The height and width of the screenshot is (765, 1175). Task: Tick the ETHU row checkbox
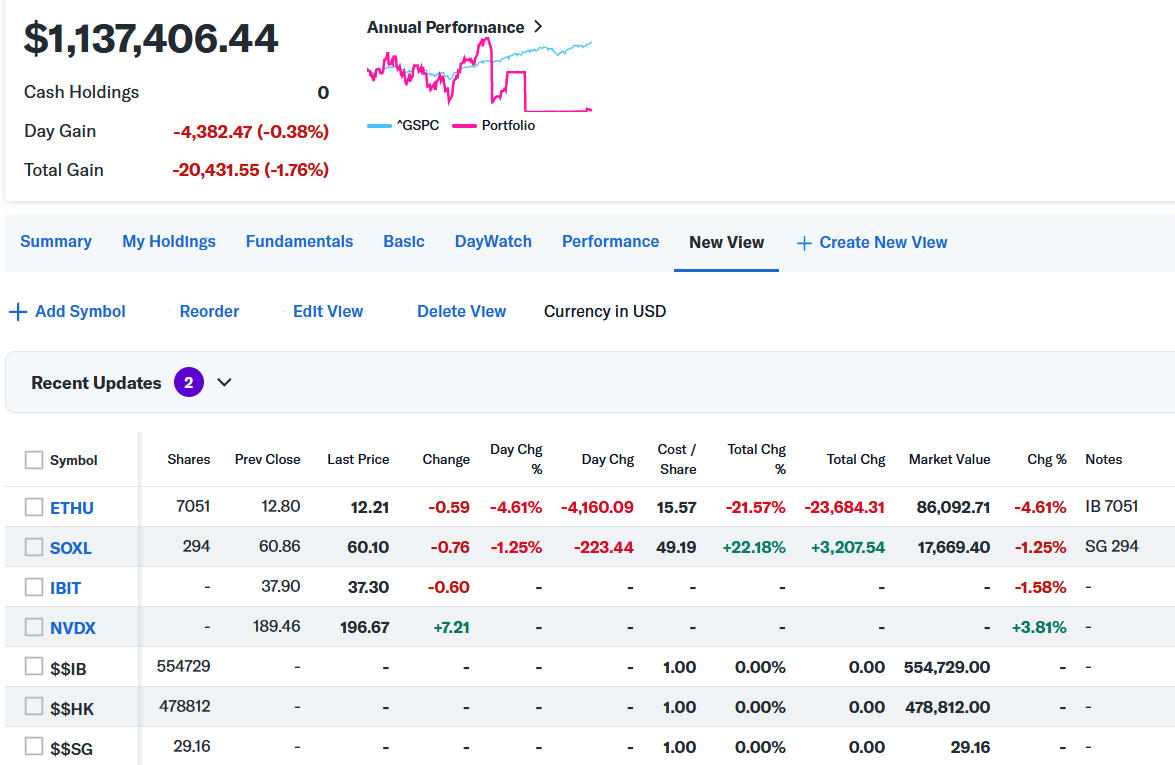tap(34, 507)
